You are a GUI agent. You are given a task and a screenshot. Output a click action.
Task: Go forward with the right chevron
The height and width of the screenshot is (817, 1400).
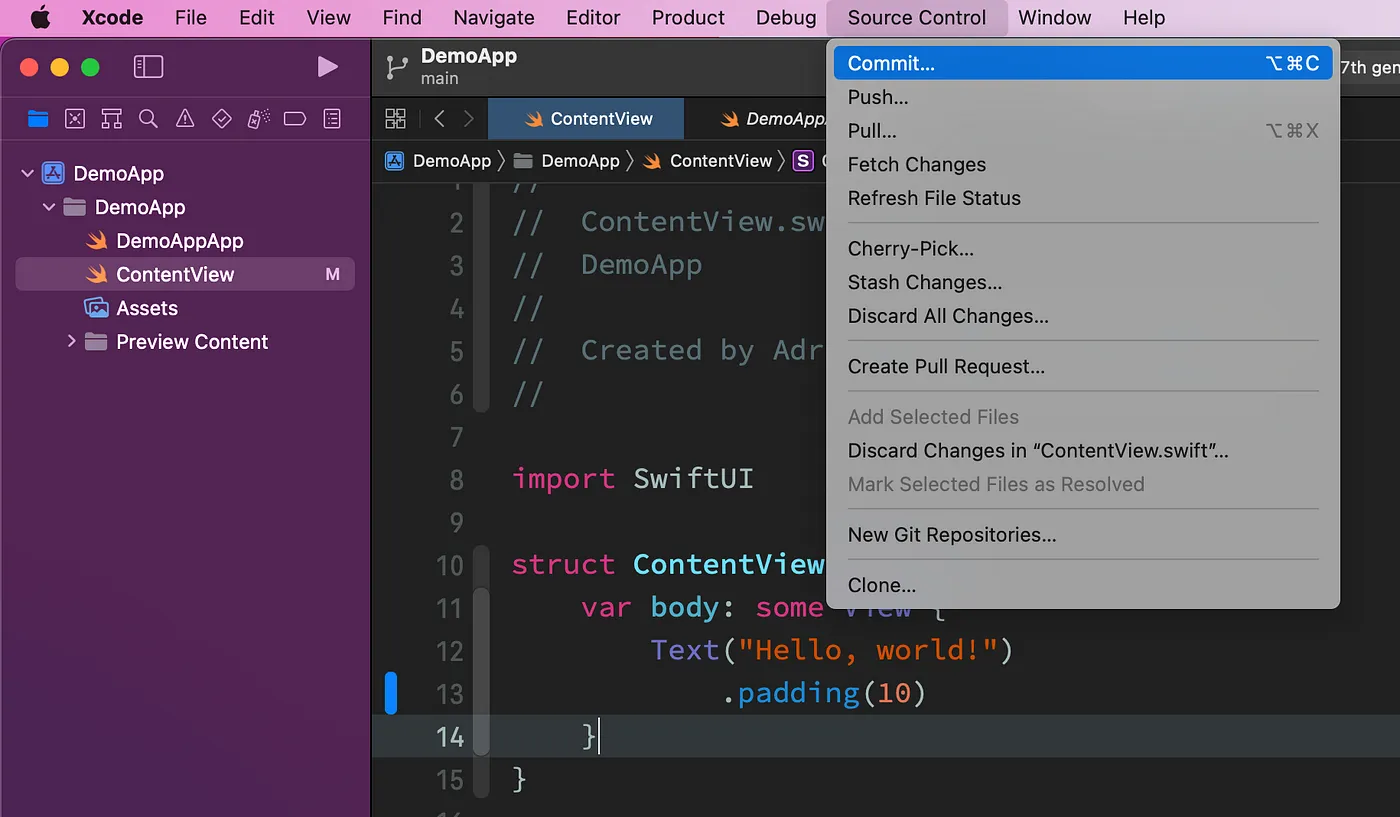pos(469,119)
